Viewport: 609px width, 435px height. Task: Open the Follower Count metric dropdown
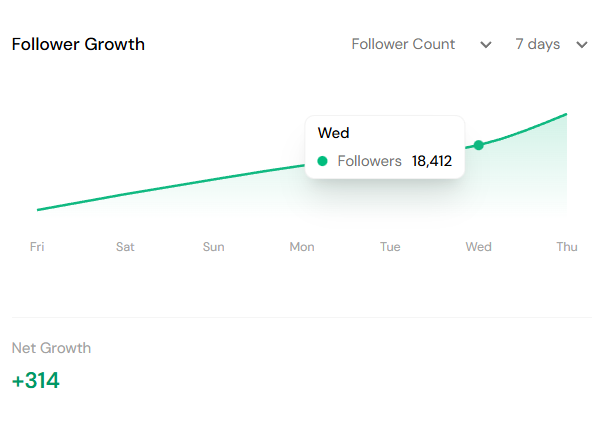[403, 44]
